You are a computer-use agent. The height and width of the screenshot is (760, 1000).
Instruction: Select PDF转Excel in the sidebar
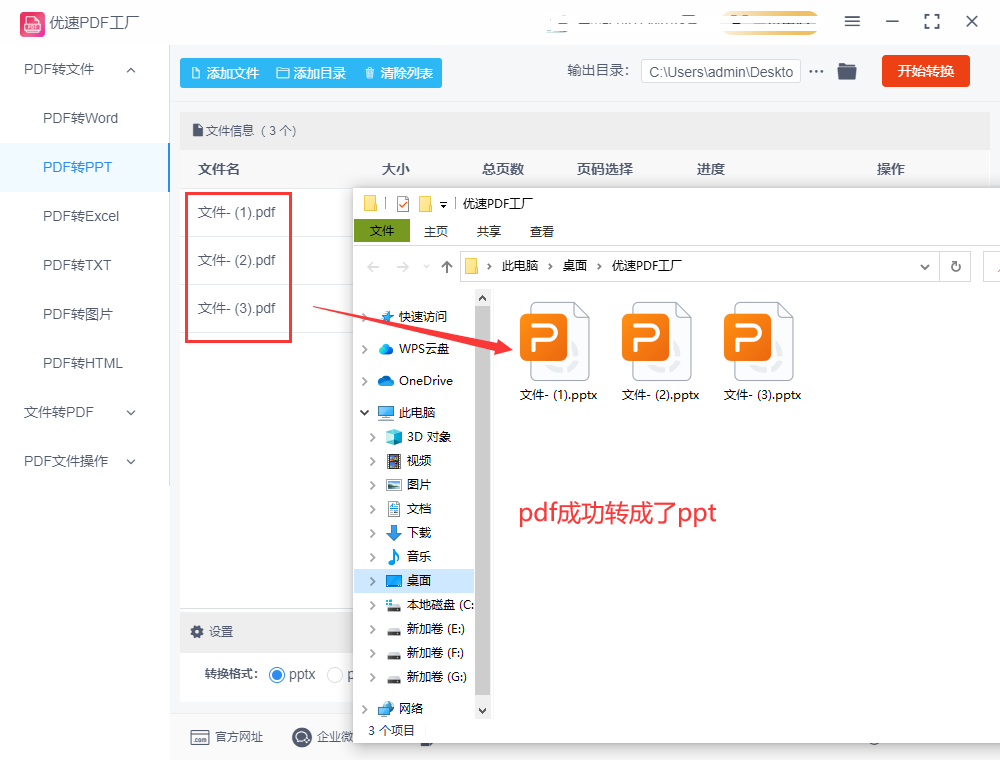point(81,216)
